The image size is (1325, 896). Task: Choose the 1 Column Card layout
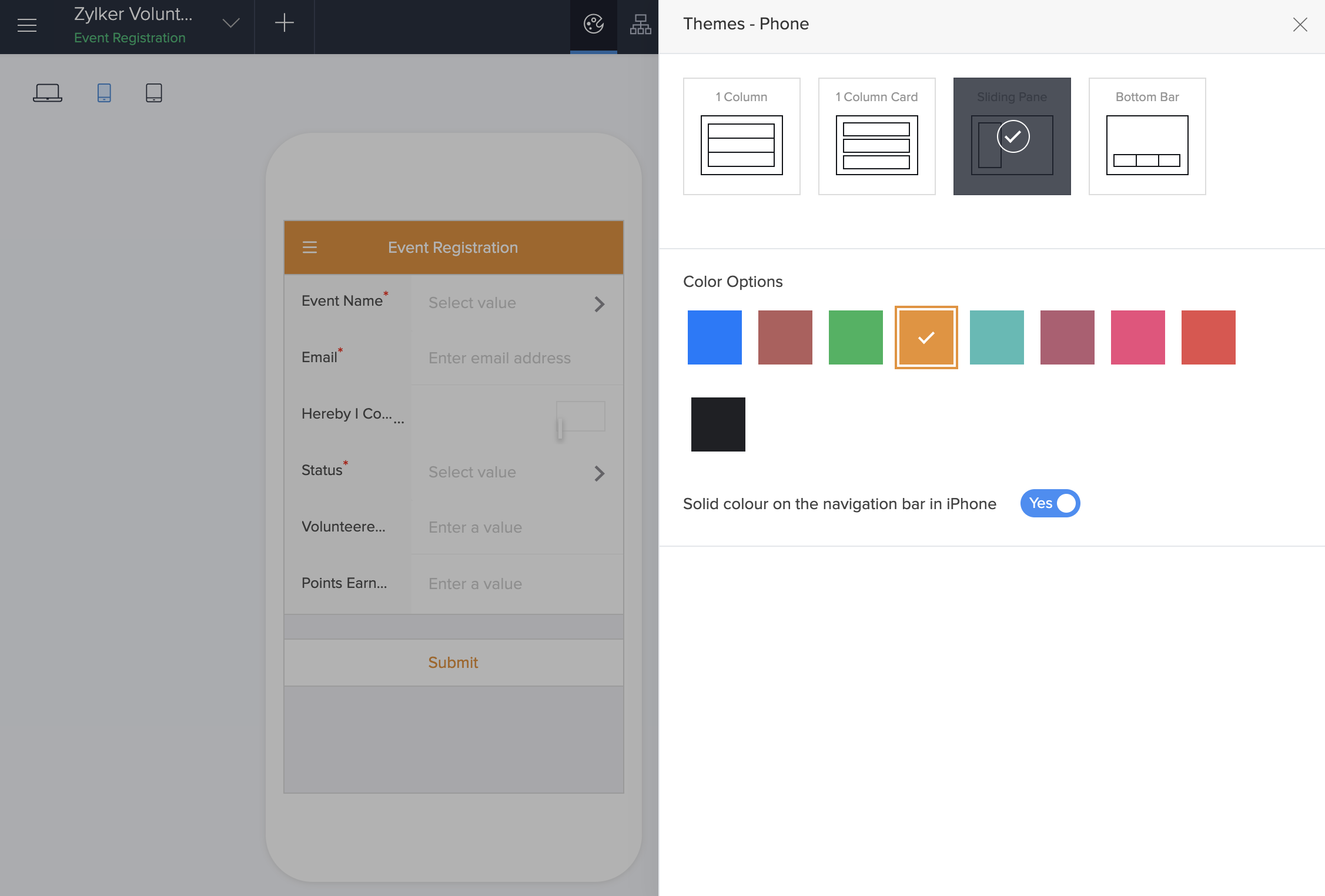[876, 136]
